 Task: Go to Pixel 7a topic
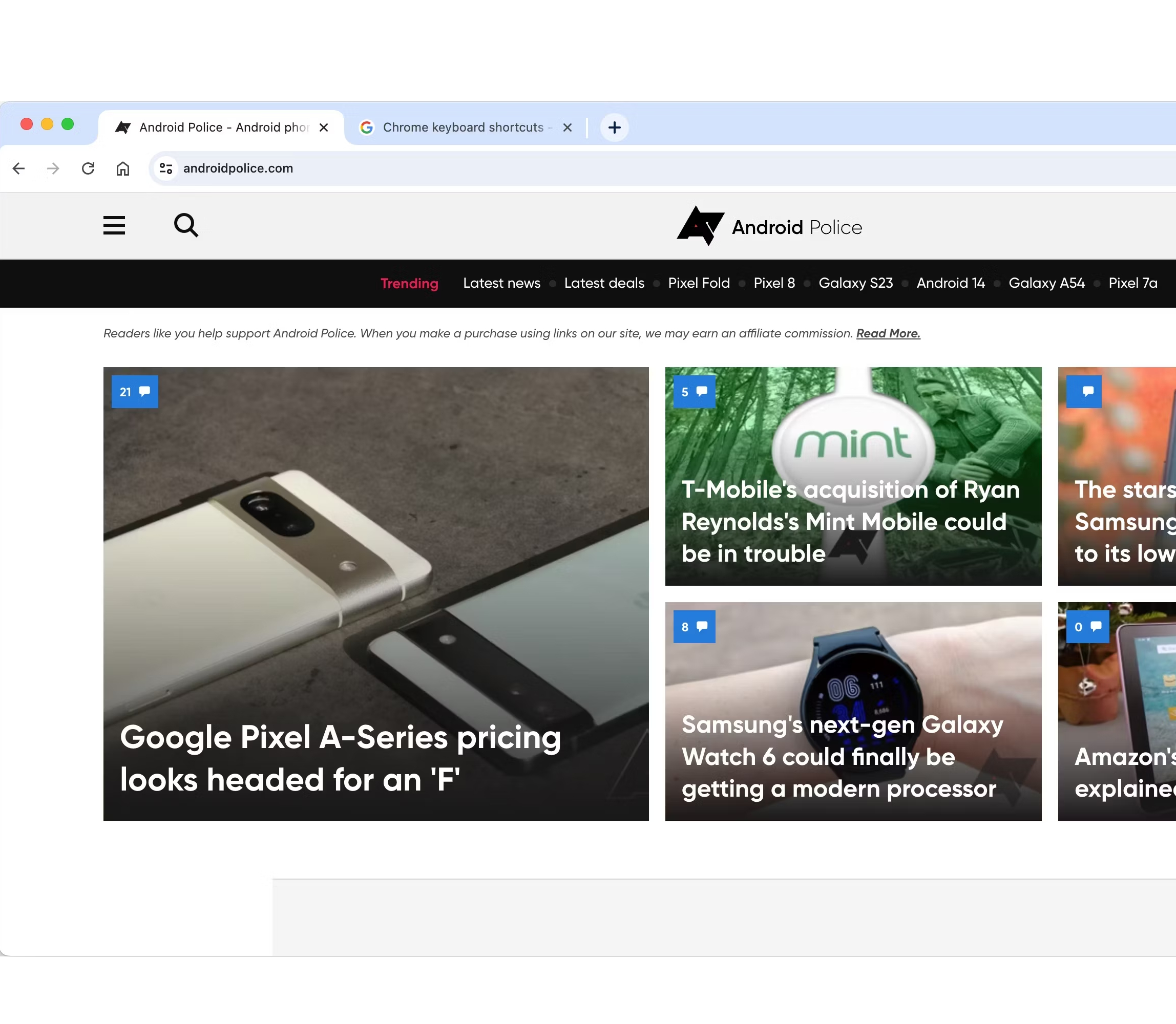[1132, 284]
